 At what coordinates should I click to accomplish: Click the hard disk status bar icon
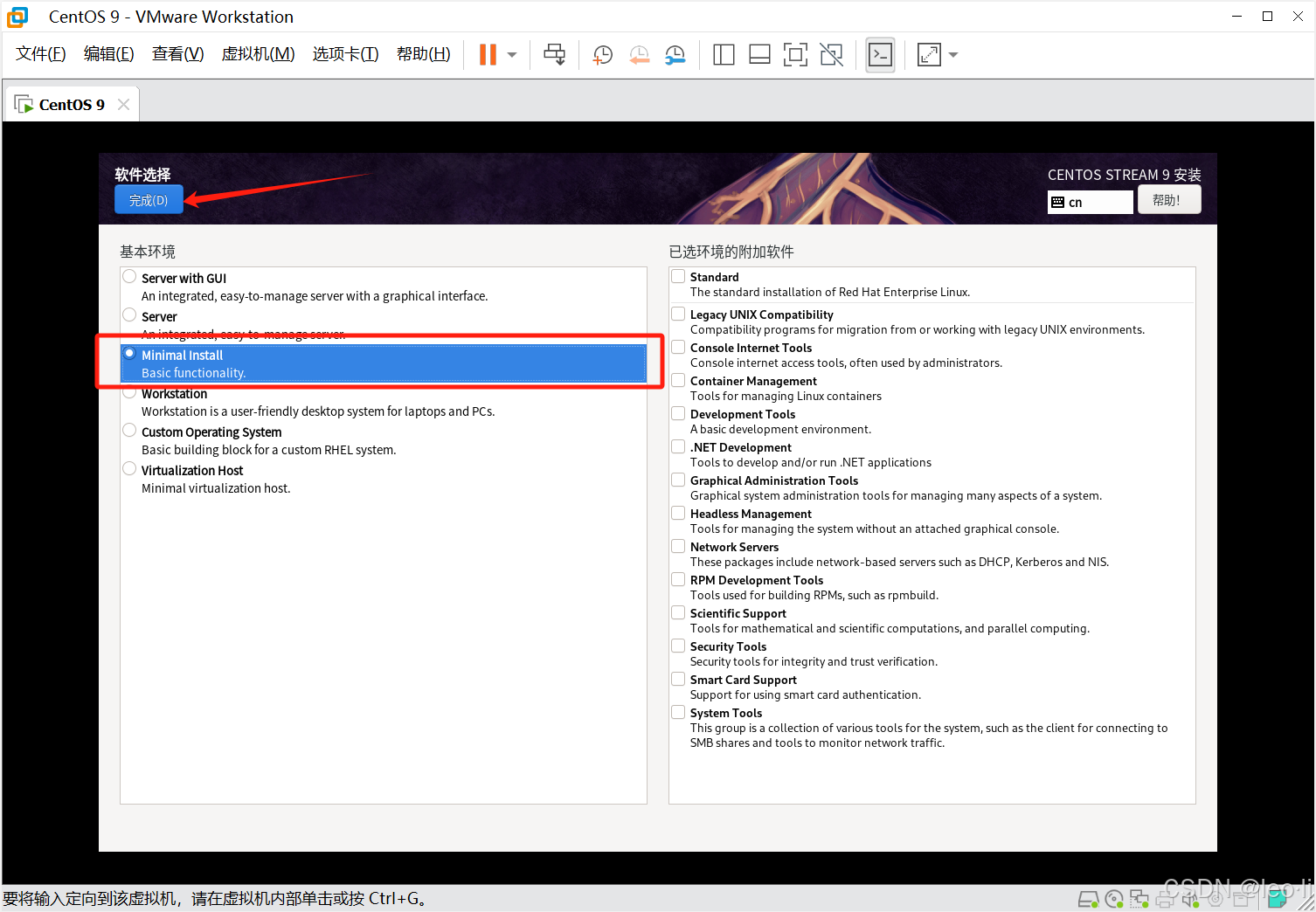point(1088,899)
